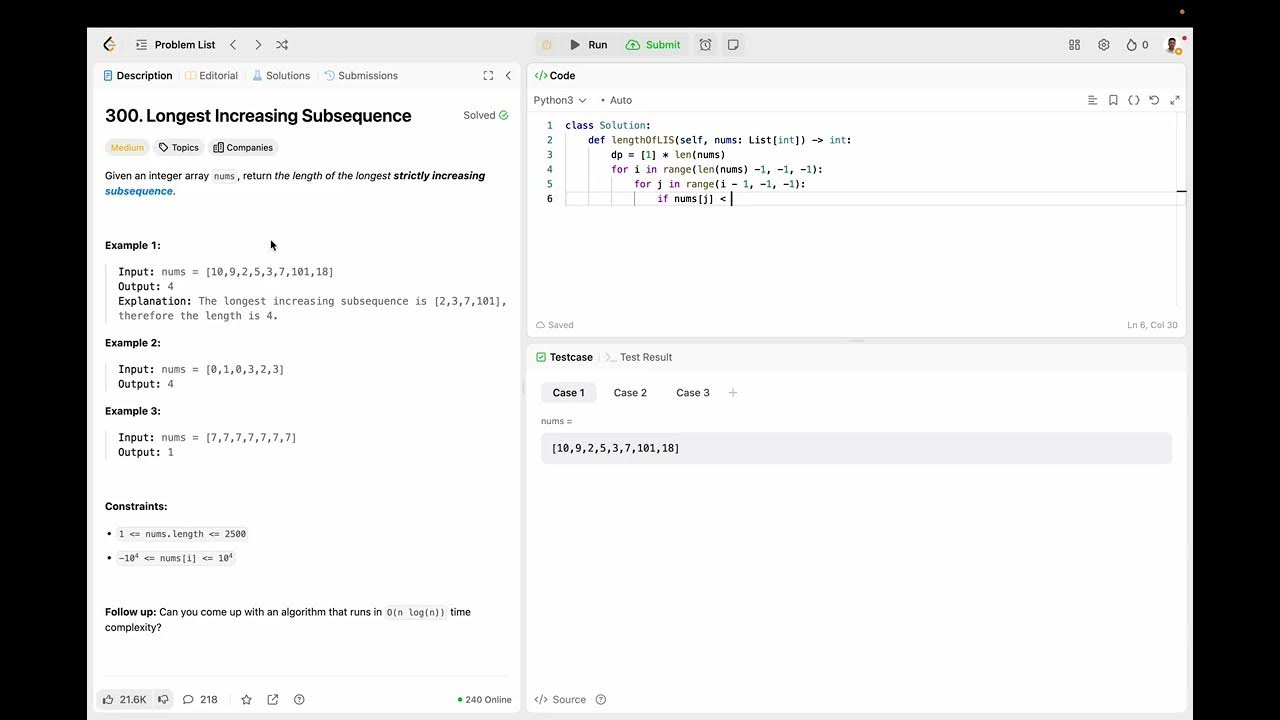Go to the next problem arrow
The width and height of the screenshot is (1280, 720).
coord(258,45)
